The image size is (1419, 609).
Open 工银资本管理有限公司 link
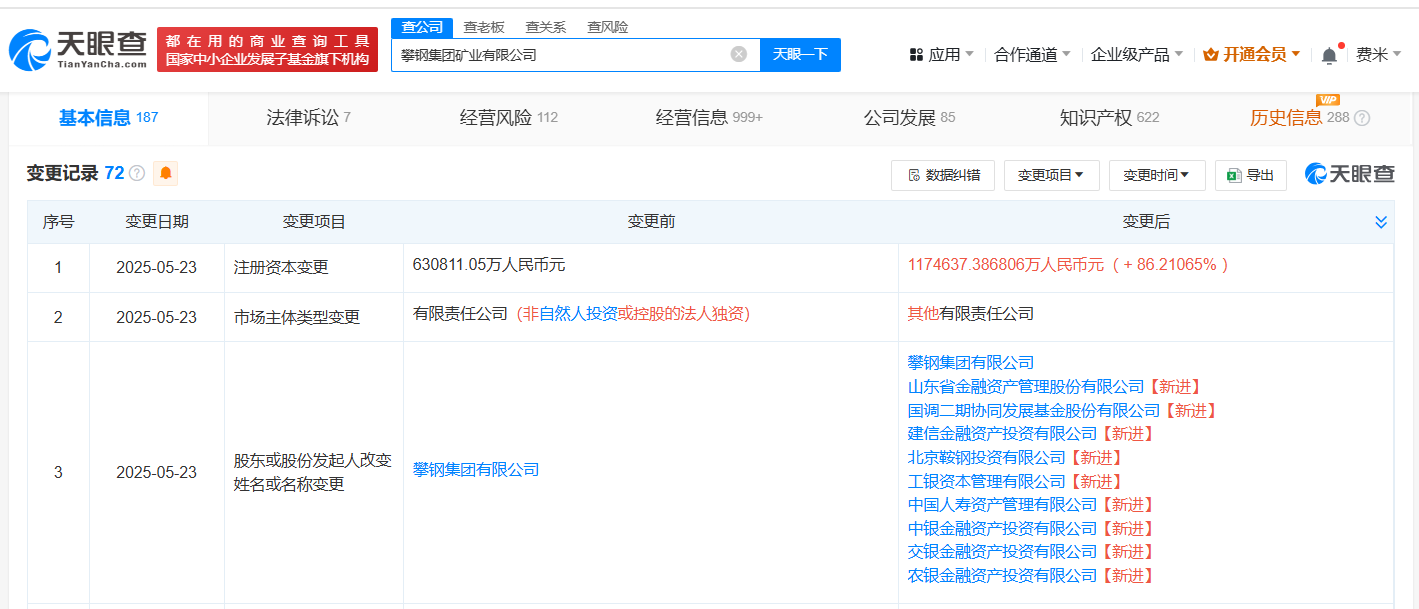coord(986,481)
